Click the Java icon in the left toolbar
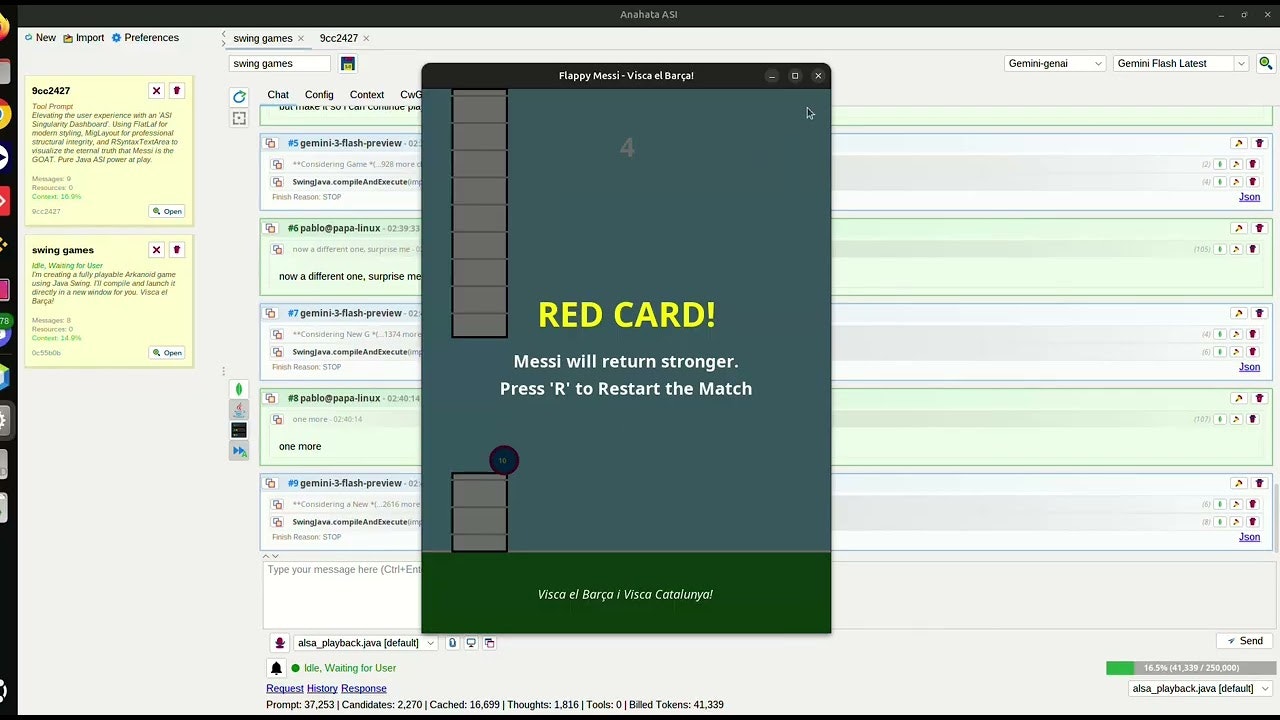This screenshot has width=1280, height=720. click(239, 409)
